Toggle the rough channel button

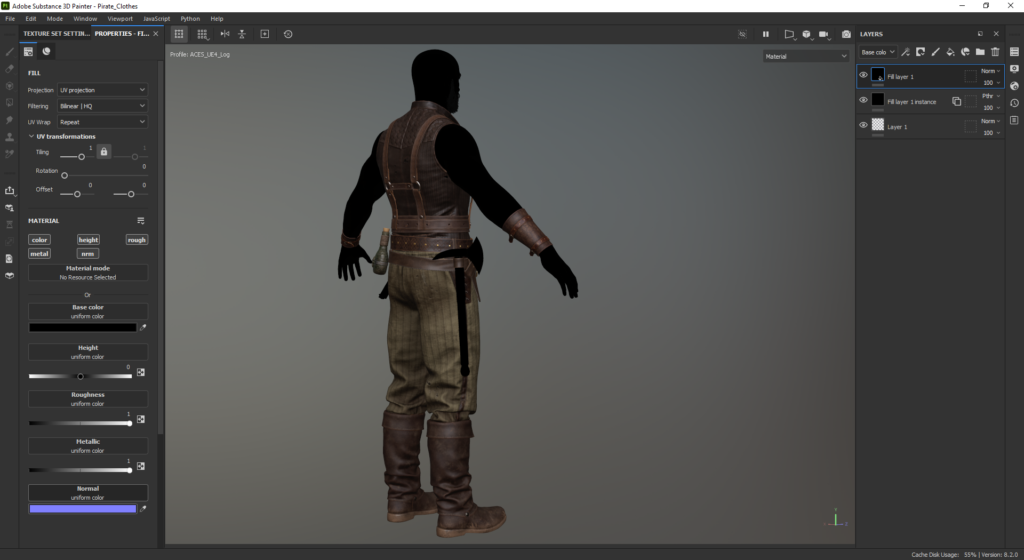[x=136, y=240]
